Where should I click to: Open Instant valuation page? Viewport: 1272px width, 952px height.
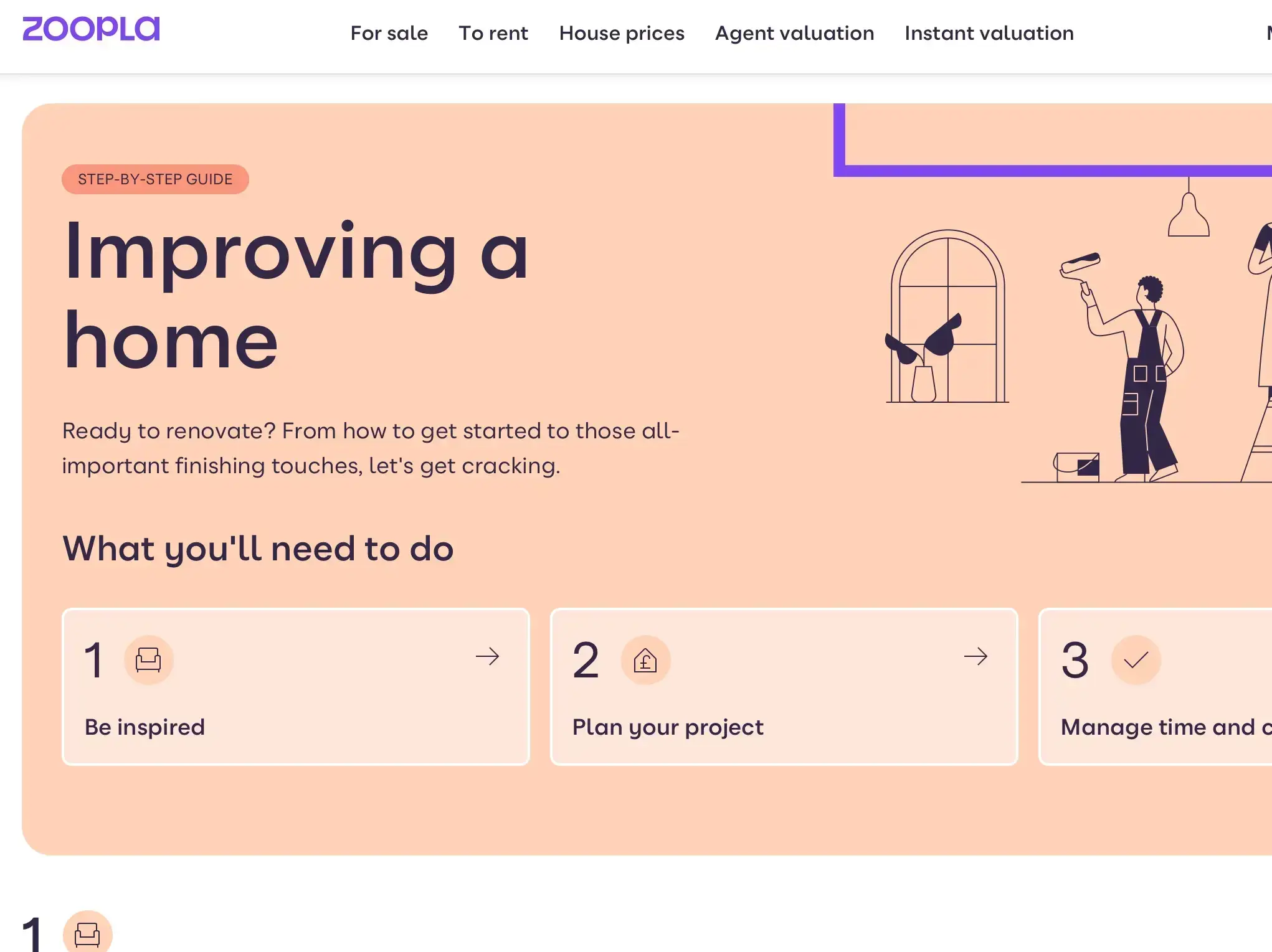pos(989,33)
